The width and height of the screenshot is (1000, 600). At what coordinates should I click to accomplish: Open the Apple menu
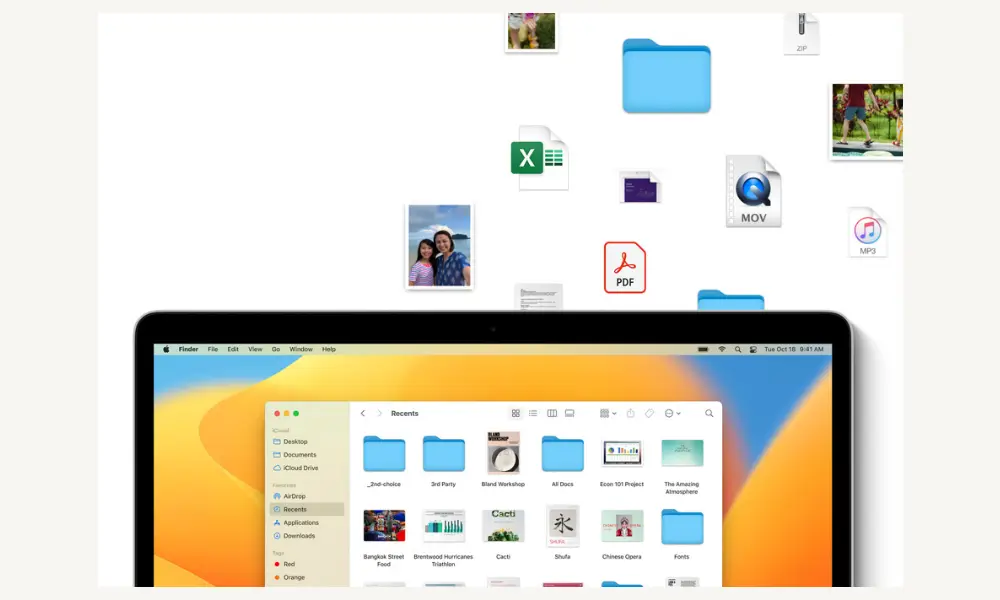pyautogui.click(x=166, y=349)
